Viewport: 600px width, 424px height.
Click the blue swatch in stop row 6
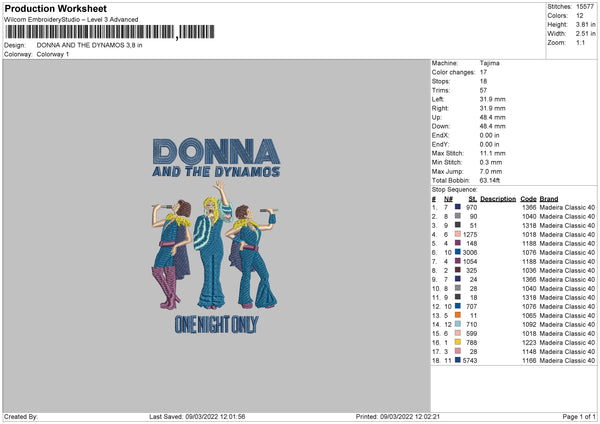click(x=458, y=252)
